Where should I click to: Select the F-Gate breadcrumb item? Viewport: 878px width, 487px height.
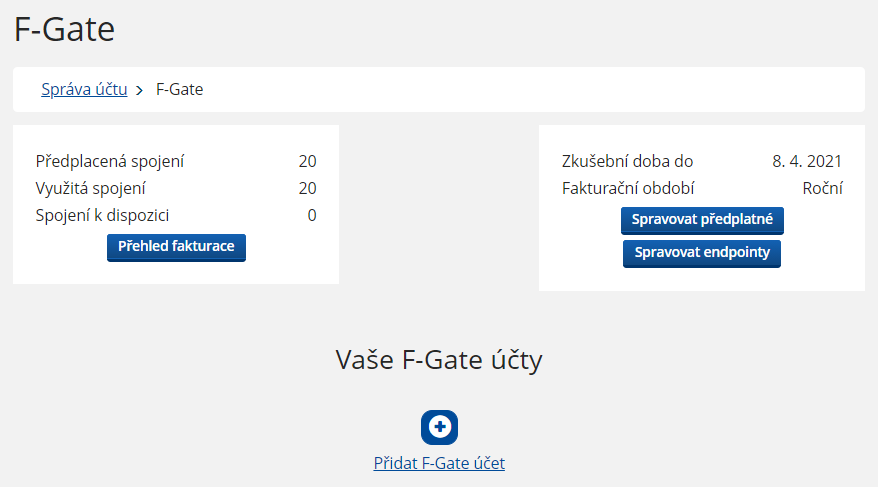(179, 90)
